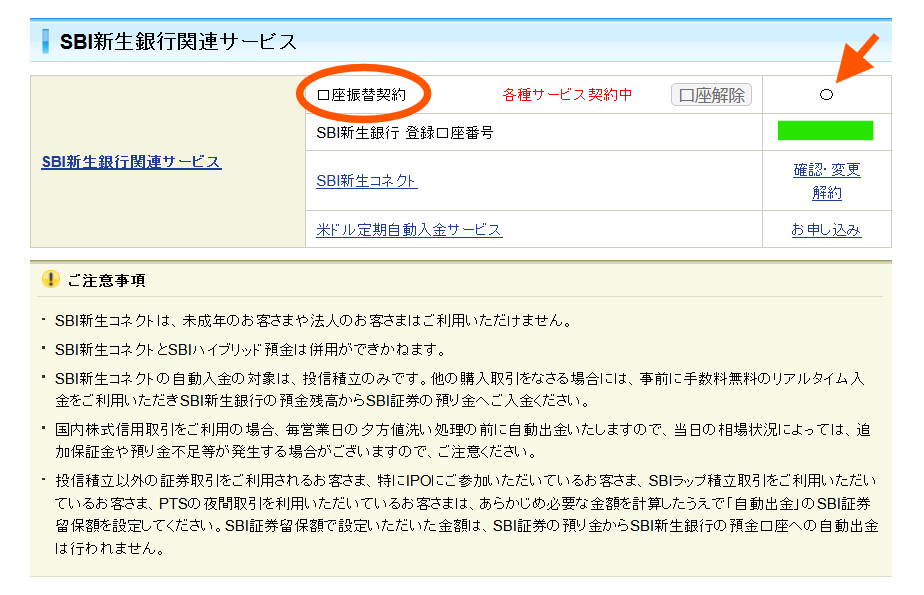This screenshot has width=924, height=595.
Task: Open the 米ドル定期自動入金サービス link
Action: point(409,229)
